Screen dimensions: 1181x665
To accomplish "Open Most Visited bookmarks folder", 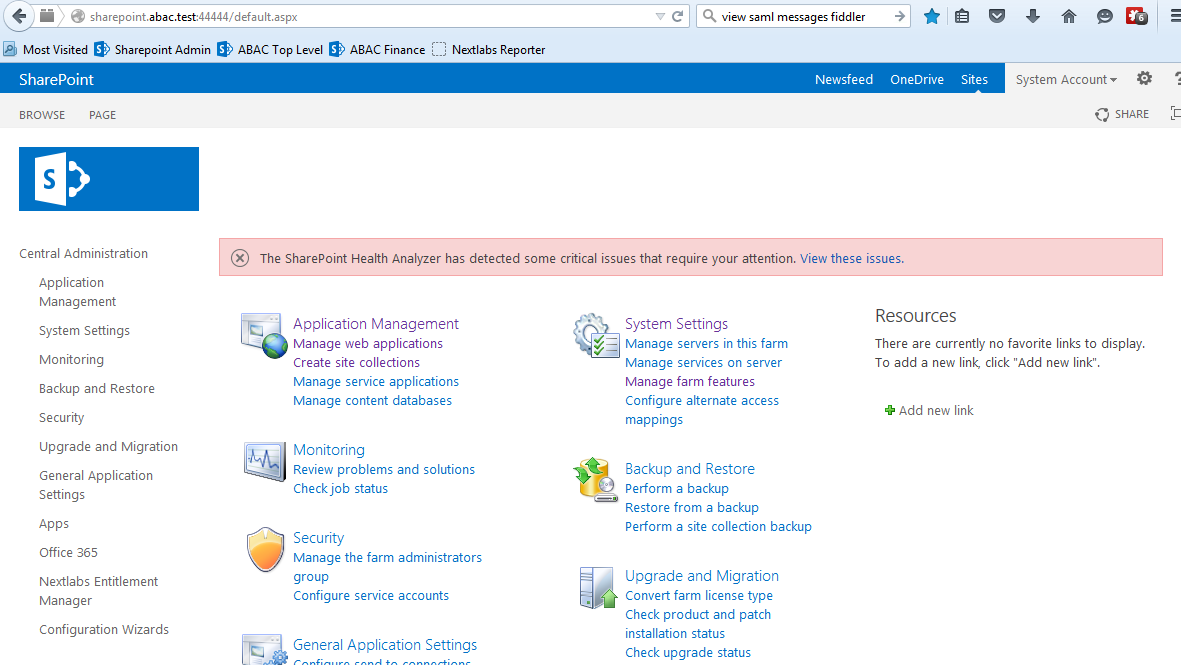I will [x=45, y=50].
